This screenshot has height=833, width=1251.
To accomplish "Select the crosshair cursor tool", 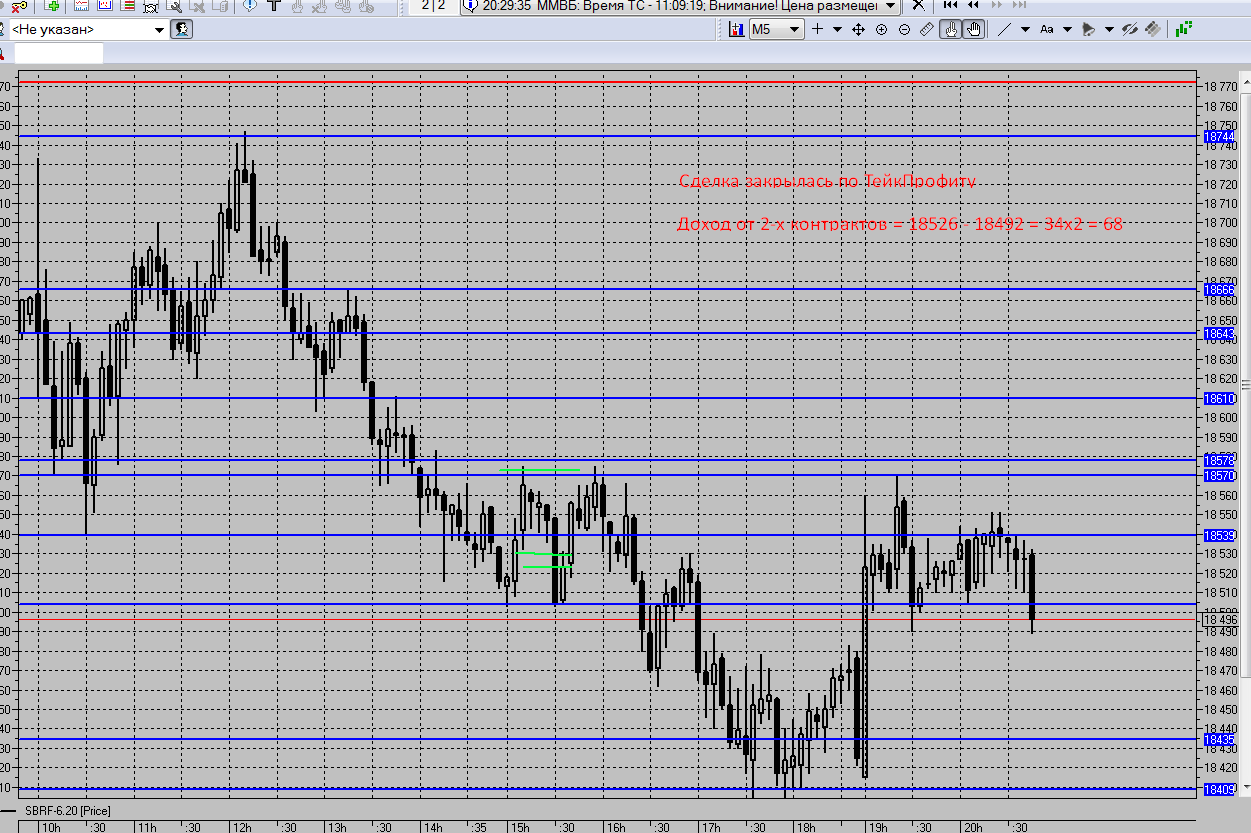I will click(x=817, y=29).
